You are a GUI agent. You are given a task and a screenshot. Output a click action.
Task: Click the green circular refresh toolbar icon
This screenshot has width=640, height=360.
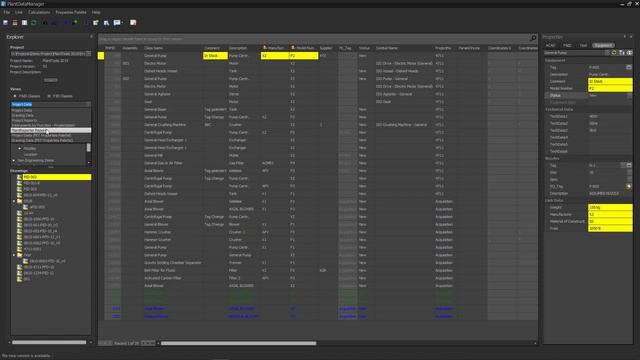point(34,23)
